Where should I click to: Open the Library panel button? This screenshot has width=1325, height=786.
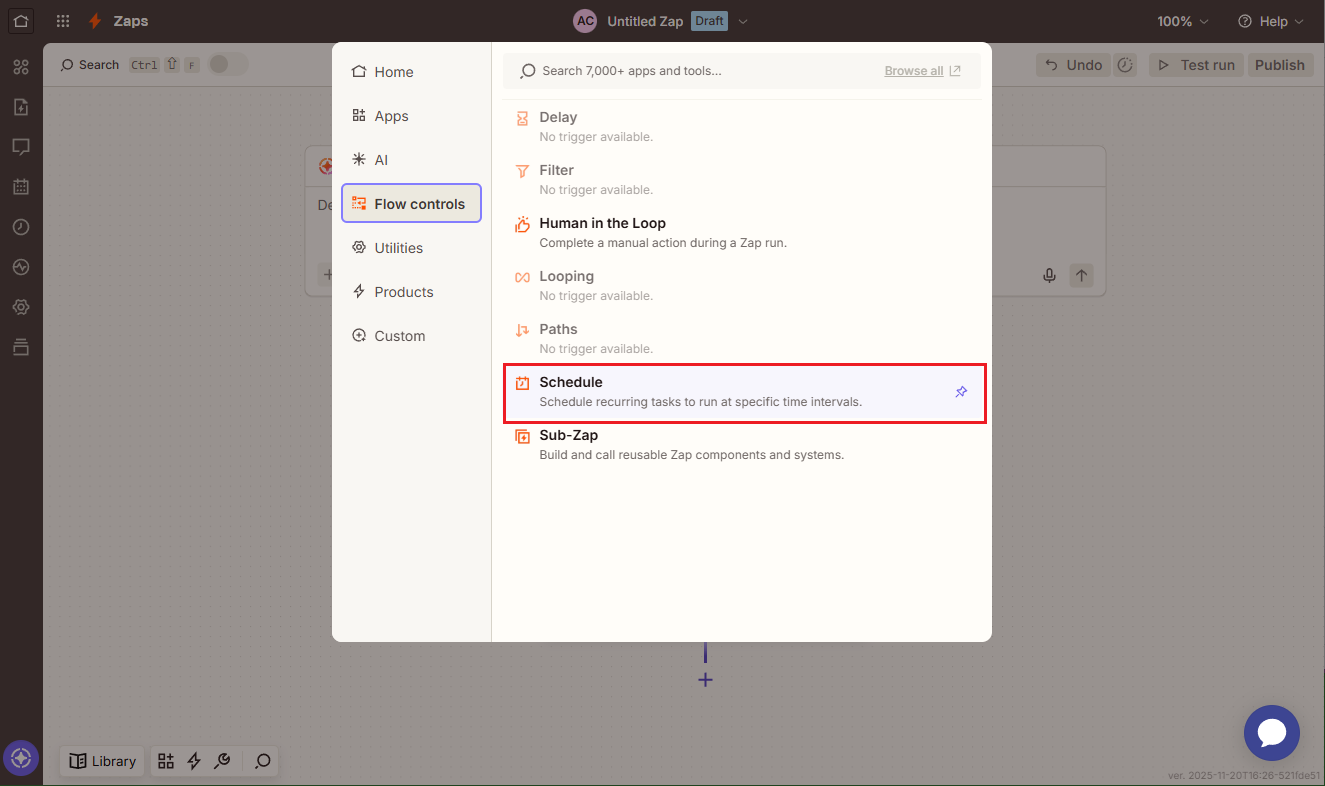point(102,761)
